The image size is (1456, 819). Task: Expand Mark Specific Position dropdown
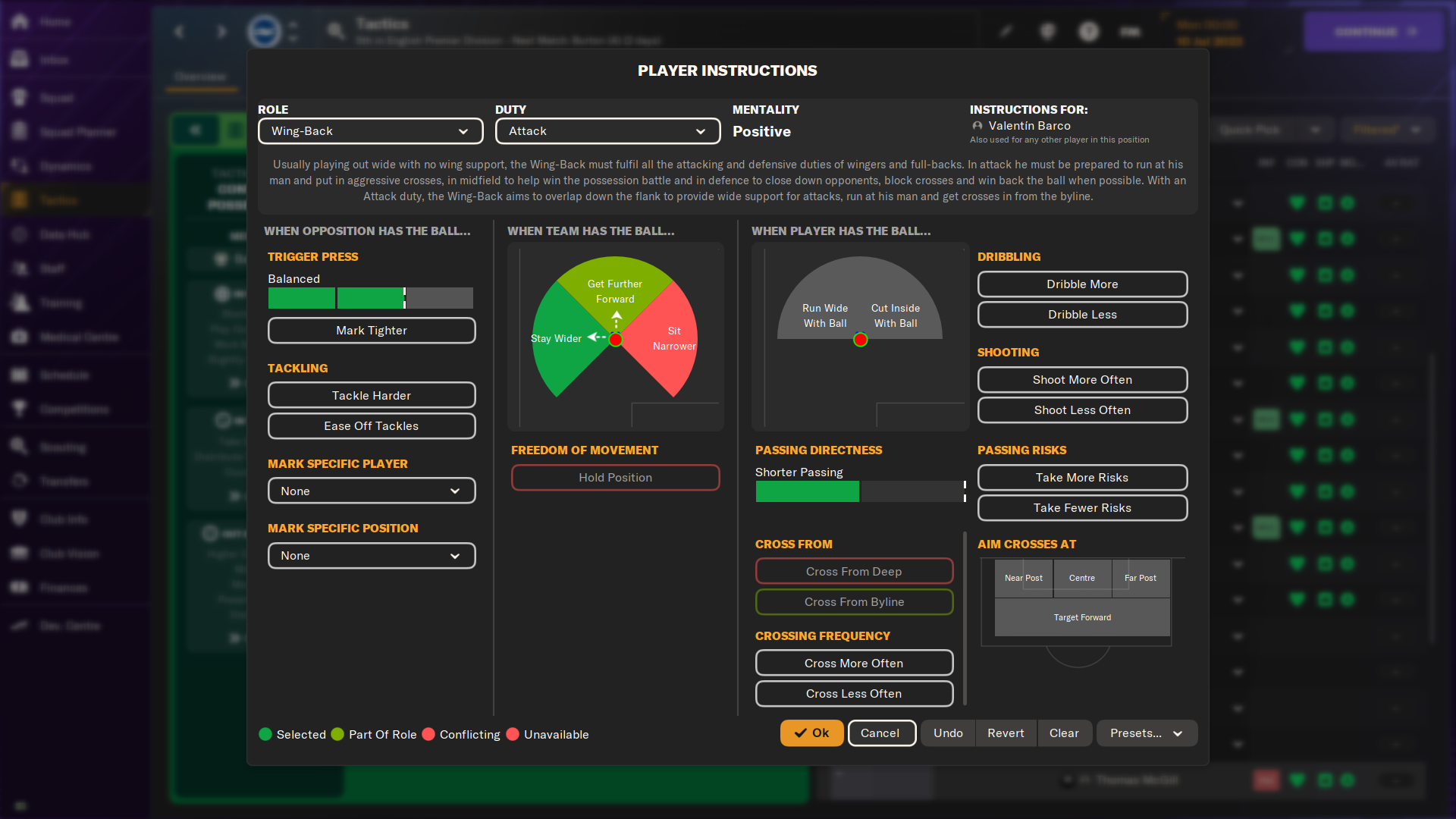click(x=372, y=556)
